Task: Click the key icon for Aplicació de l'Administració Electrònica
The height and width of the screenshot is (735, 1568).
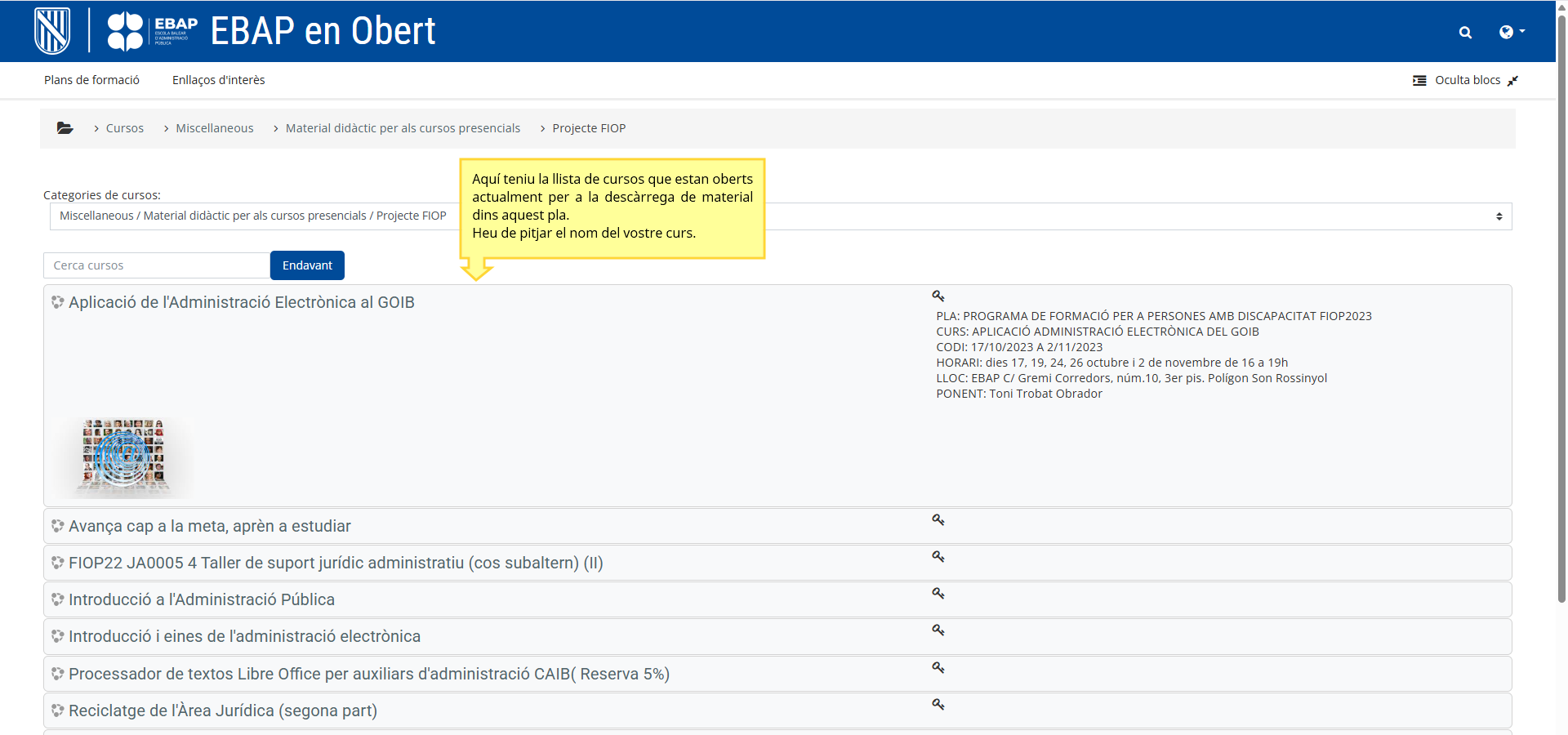Action: click(938, 296)
